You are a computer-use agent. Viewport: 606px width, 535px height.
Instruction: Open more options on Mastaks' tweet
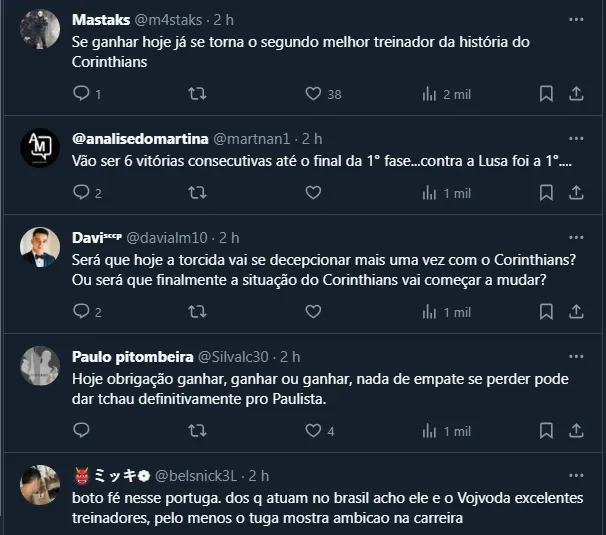(576, 19)
